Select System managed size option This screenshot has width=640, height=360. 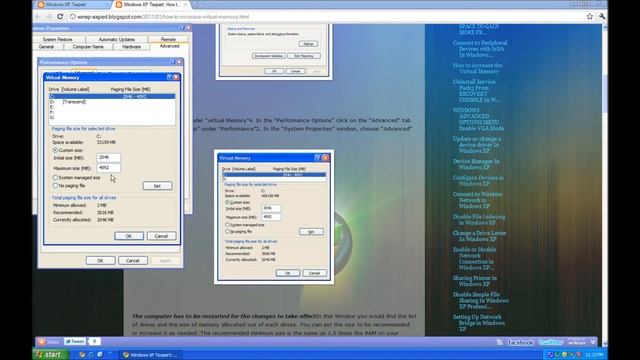coord(55,178)
